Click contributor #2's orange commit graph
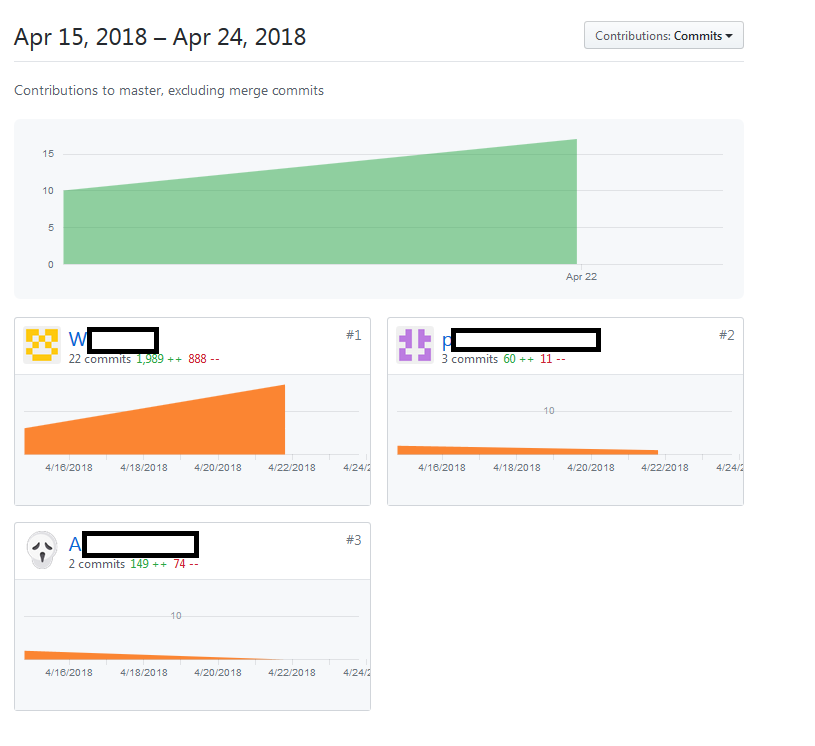815x746 pixels. pyautogui.click(x=528, y=450)
